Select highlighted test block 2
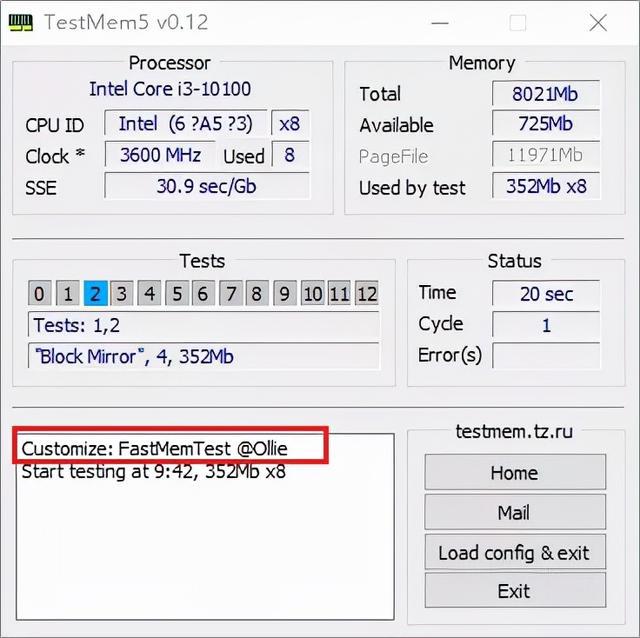This screenshot has width=640, height=638. (96, 293)
